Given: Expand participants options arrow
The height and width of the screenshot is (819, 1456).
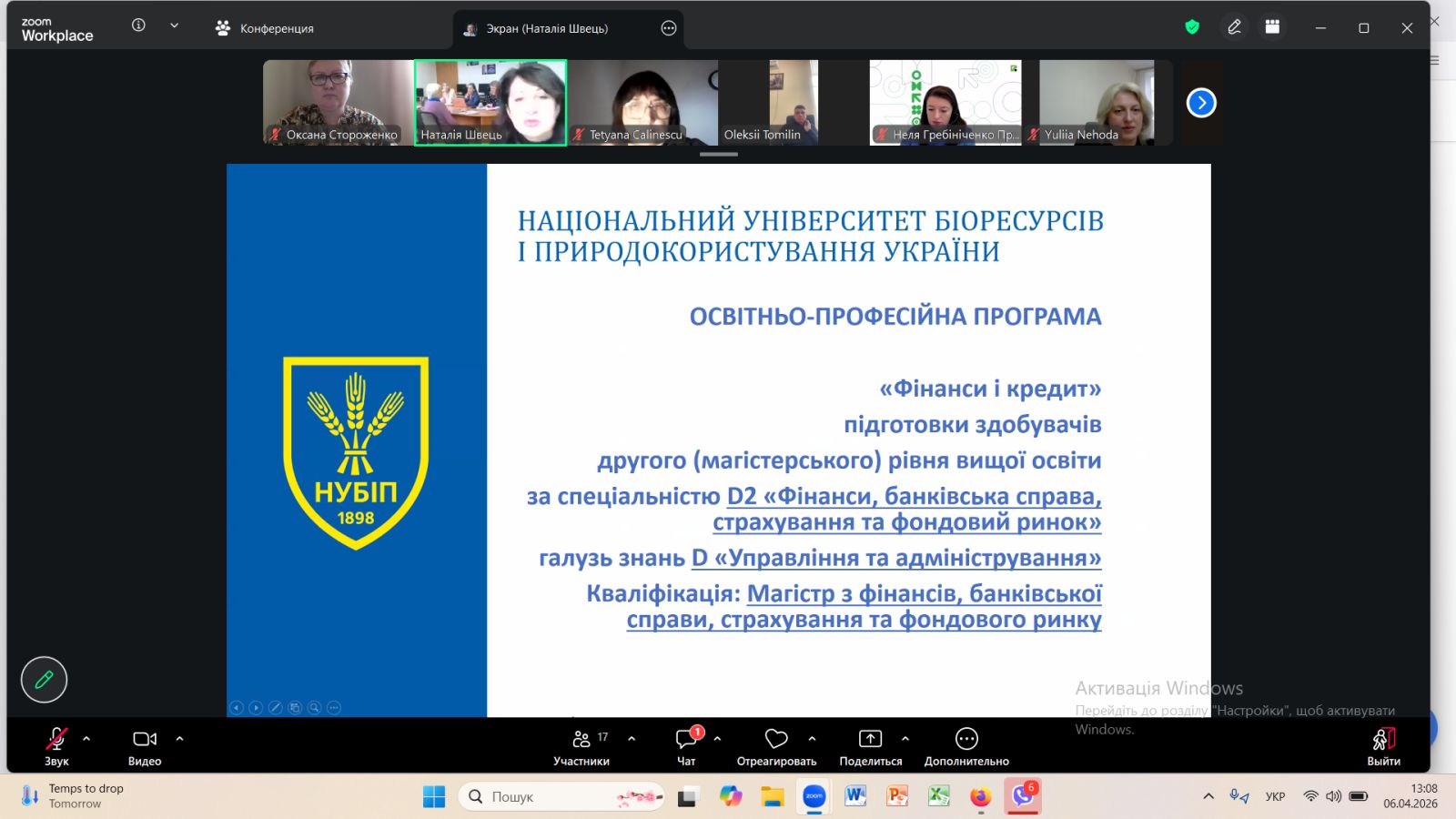Looking at the screenshot, I should (x=632, y=739).
